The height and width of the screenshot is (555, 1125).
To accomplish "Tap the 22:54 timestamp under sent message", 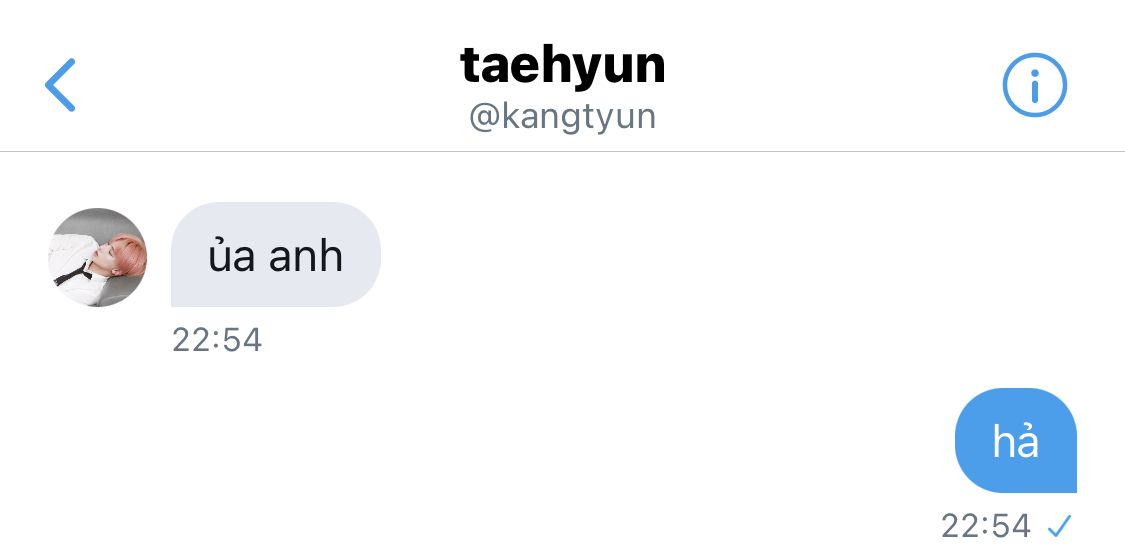I will click(986, 526).
